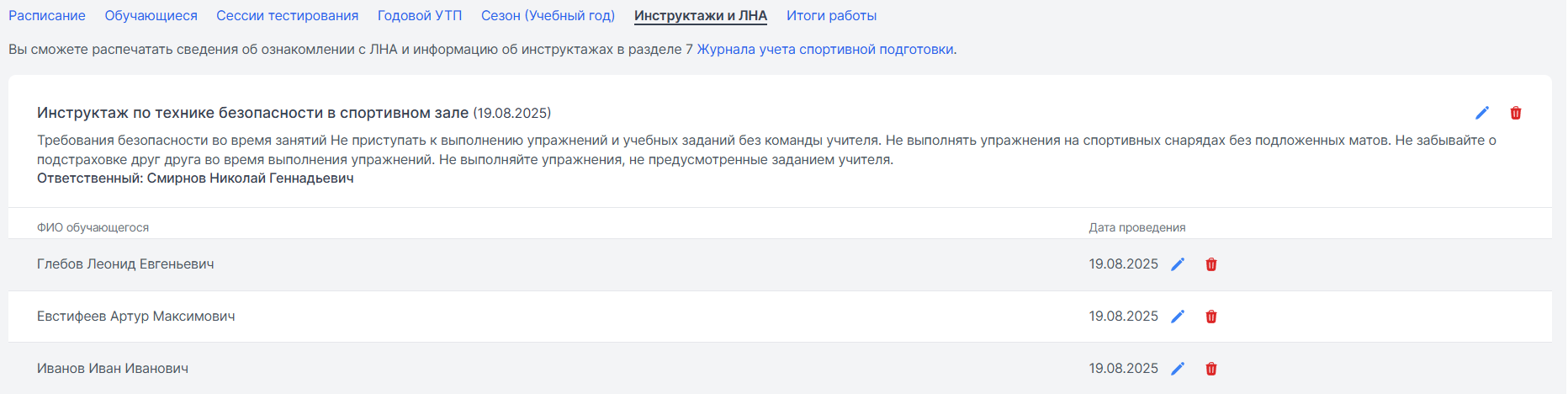Image resolution: width=1568 pixels, height=394 pixels.
Task: Delete the Глебов Леонид Евгеньевич record
Action: click(1211, 264)
